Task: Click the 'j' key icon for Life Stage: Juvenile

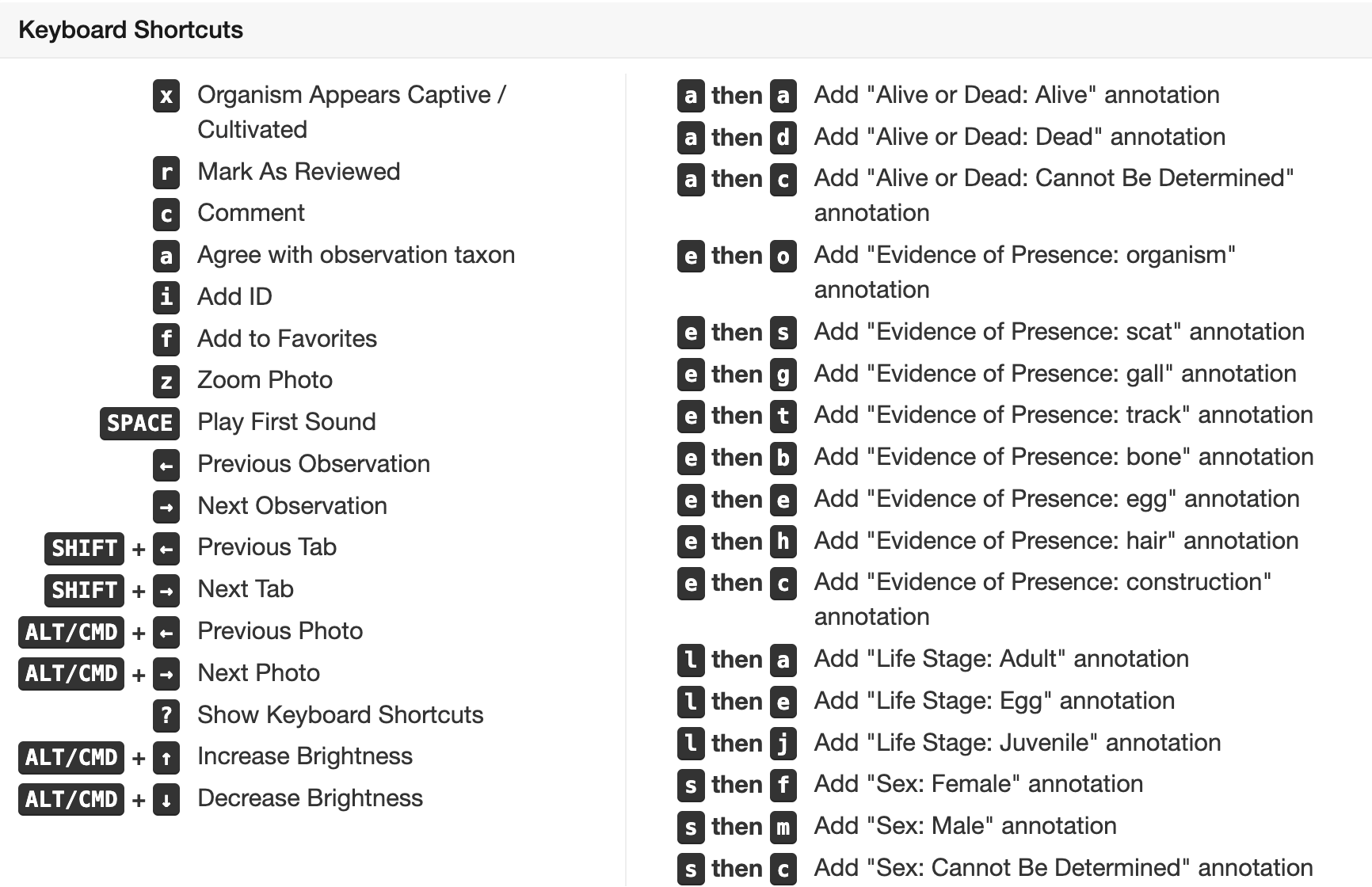Action: click(783, 743)
